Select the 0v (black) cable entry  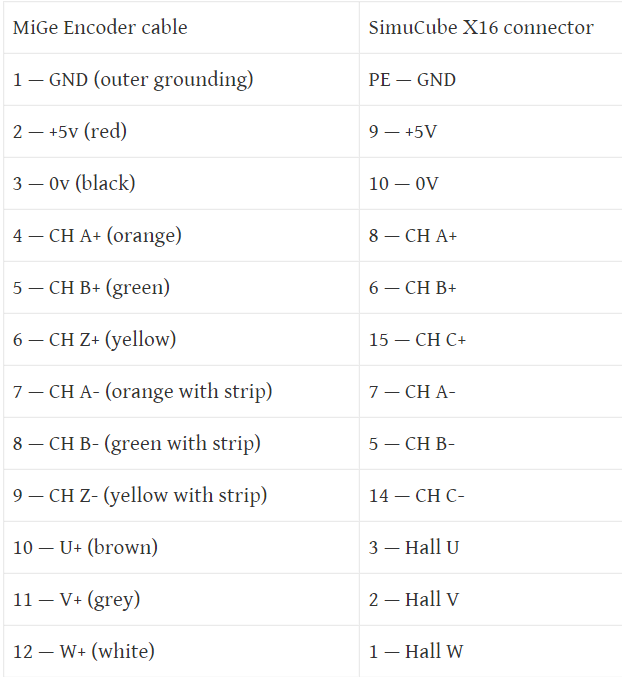[181, 183]
